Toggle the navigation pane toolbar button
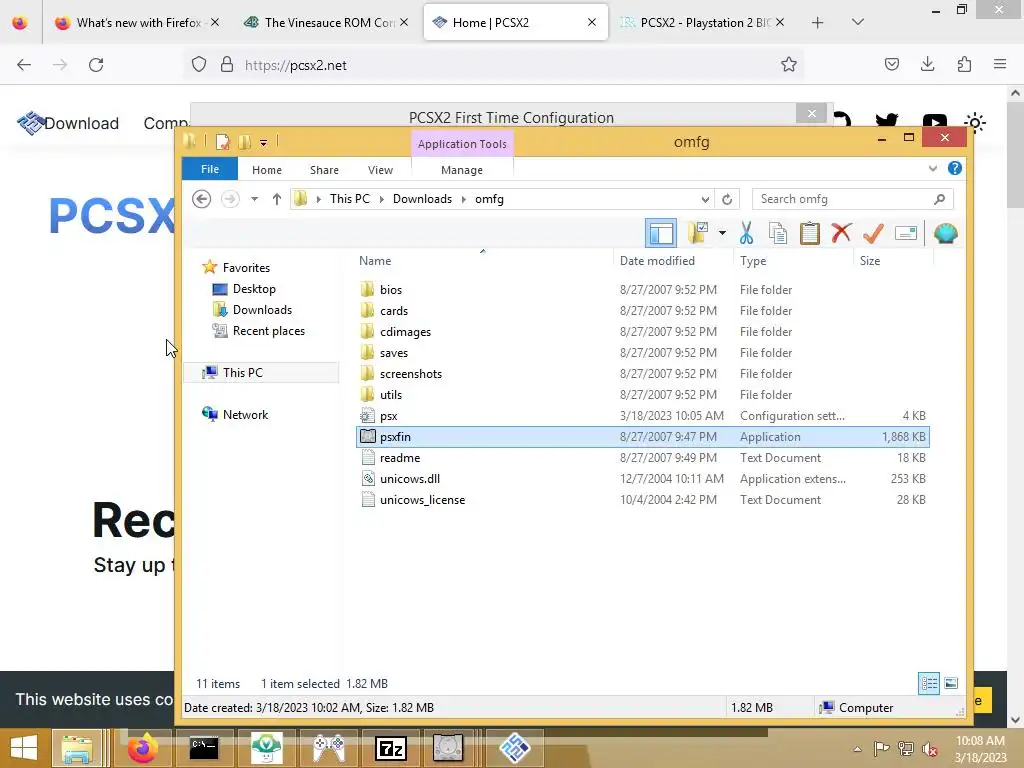The image size is (1024, 768). [x=660, y=233]
